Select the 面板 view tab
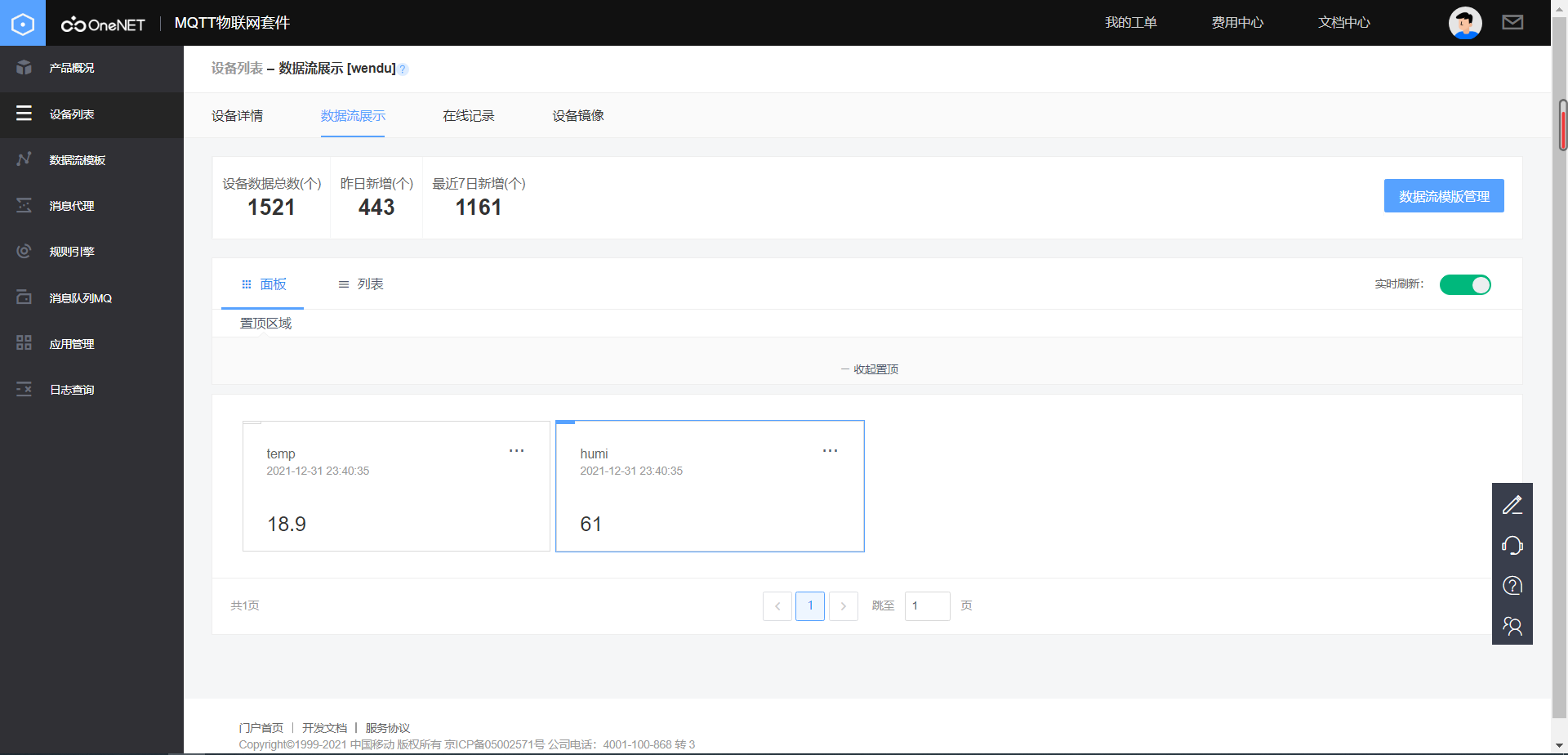This screenshot has width=1568, height=755. pos(263,284)
